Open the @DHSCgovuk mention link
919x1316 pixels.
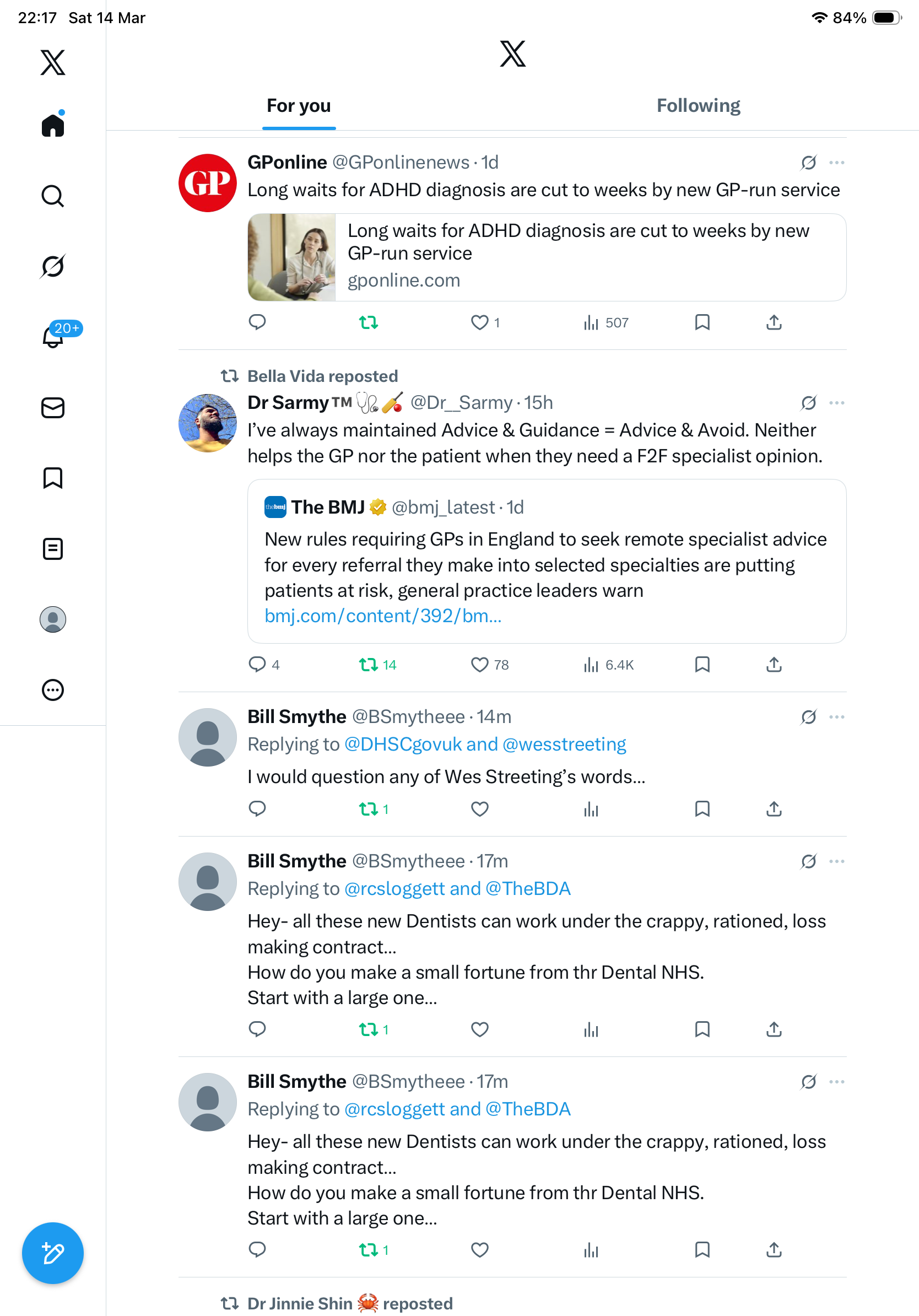(402, 744)
